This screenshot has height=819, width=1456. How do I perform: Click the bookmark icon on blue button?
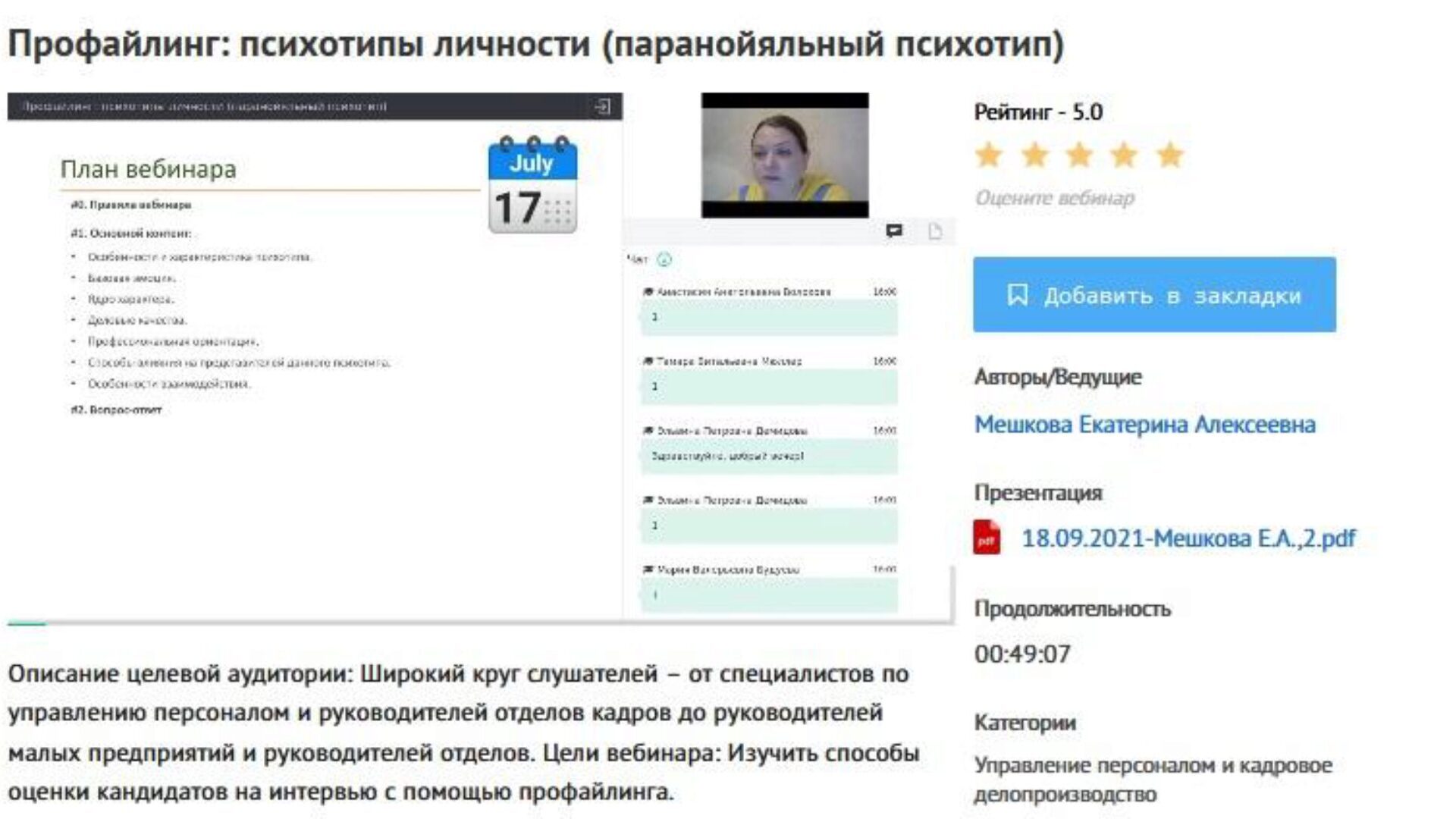pos(1017,294)
